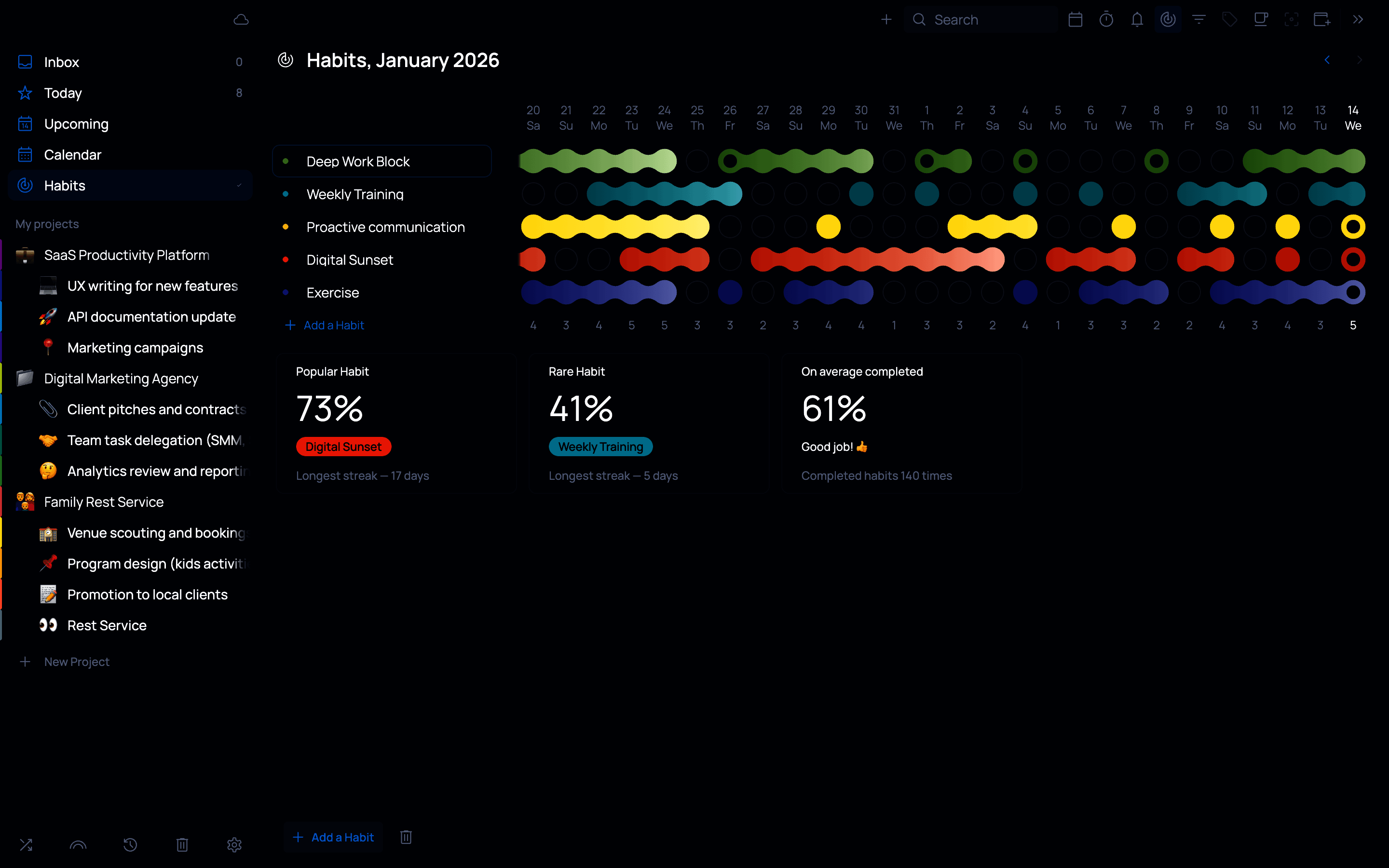The image size is (1389, 868).
Task: Mark Deep Work Block done for 25 Th
Action: pos(697,162)
